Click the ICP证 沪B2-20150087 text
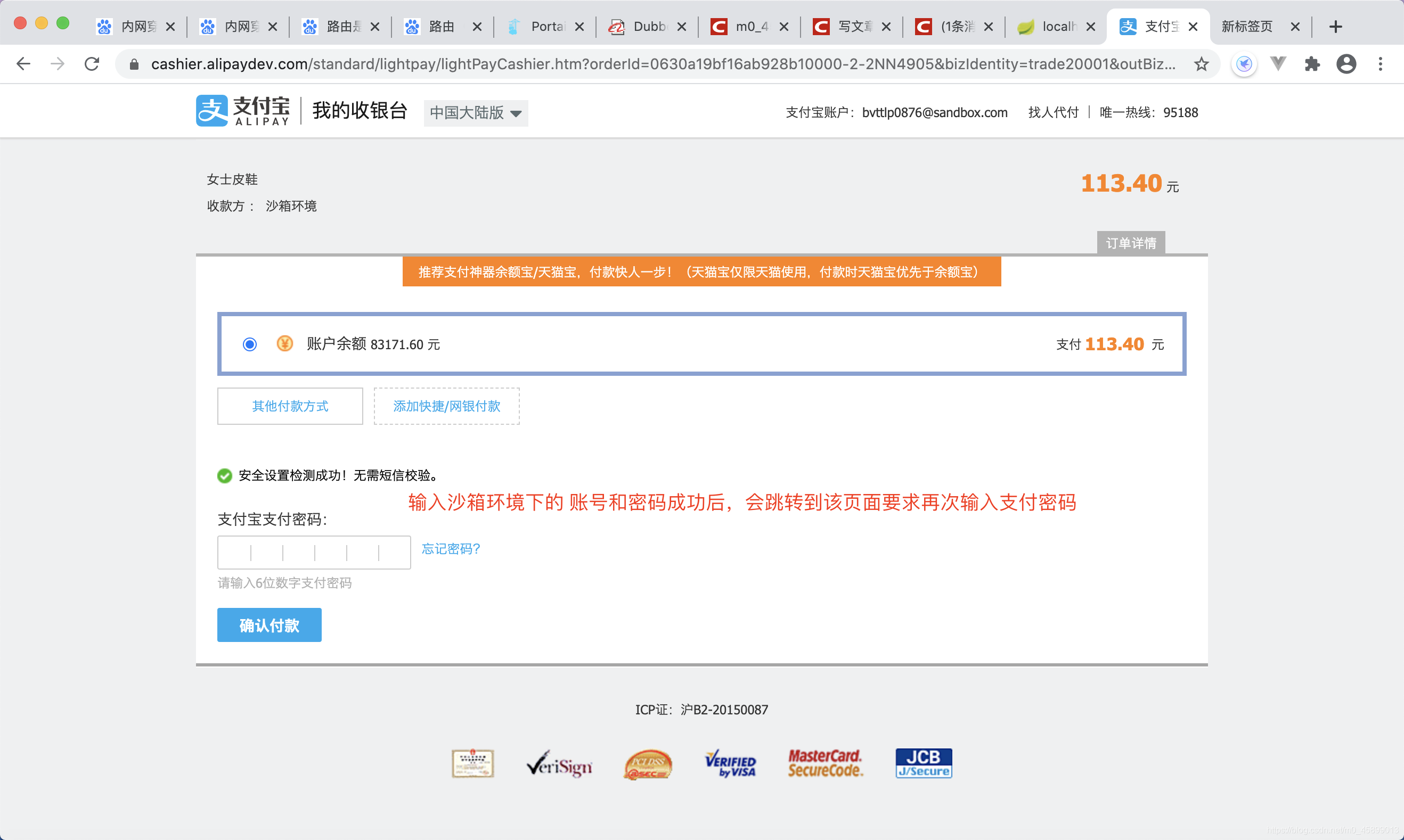This screenshot has width=1404, height=840. click(701, 710)
